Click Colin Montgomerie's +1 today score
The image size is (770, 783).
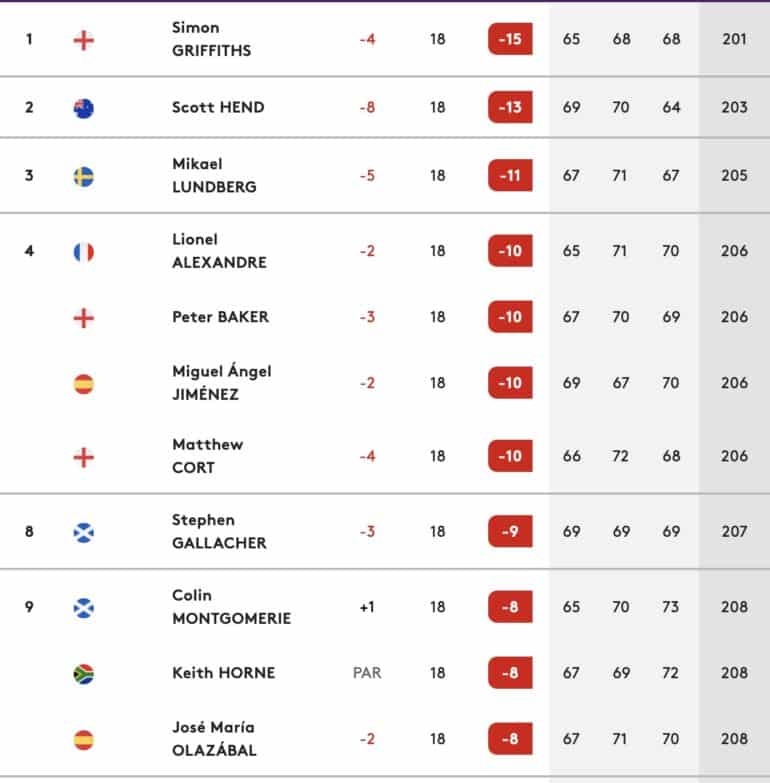tap(367, 607)
